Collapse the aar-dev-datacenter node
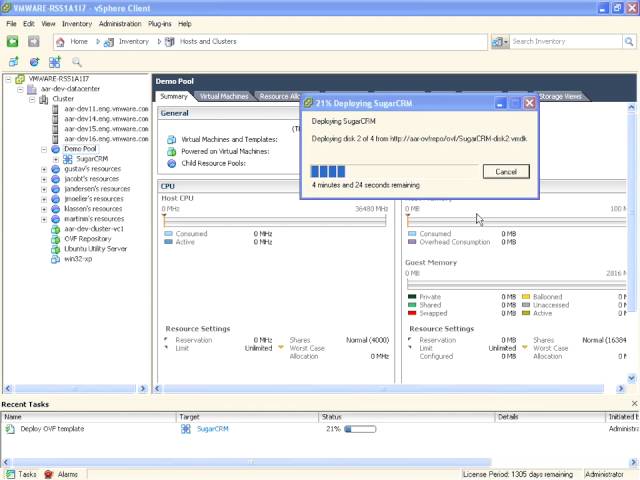This screenshot has width=640, height=480. [20, 89]
